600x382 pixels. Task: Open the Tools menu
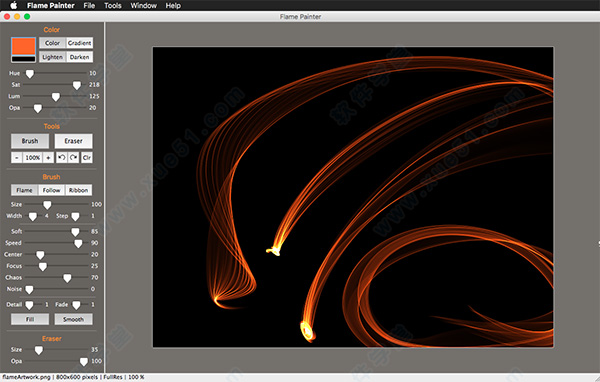click(113, 5)
